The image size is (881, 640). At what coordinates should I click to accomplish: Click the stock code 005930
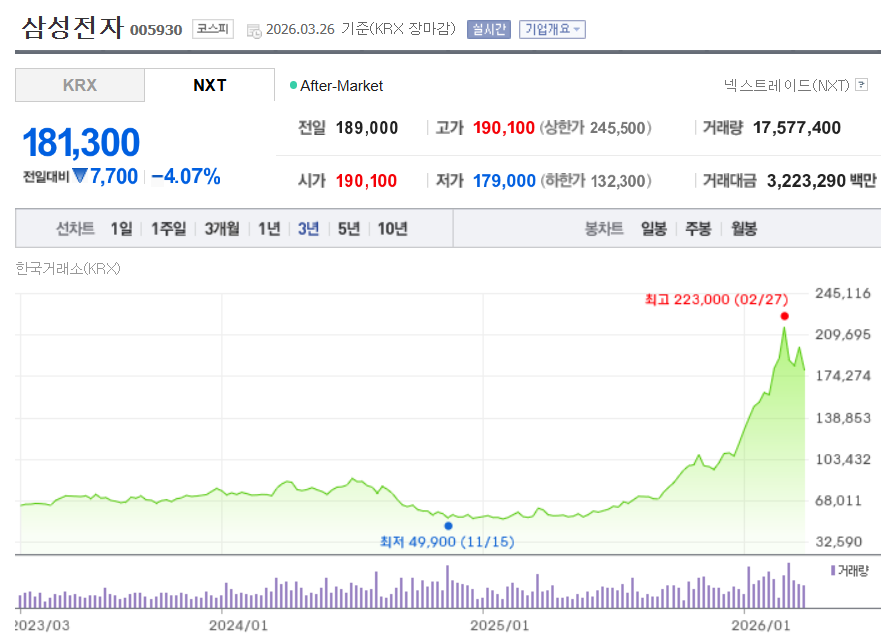pyautogui.click(x=156, y=30)
